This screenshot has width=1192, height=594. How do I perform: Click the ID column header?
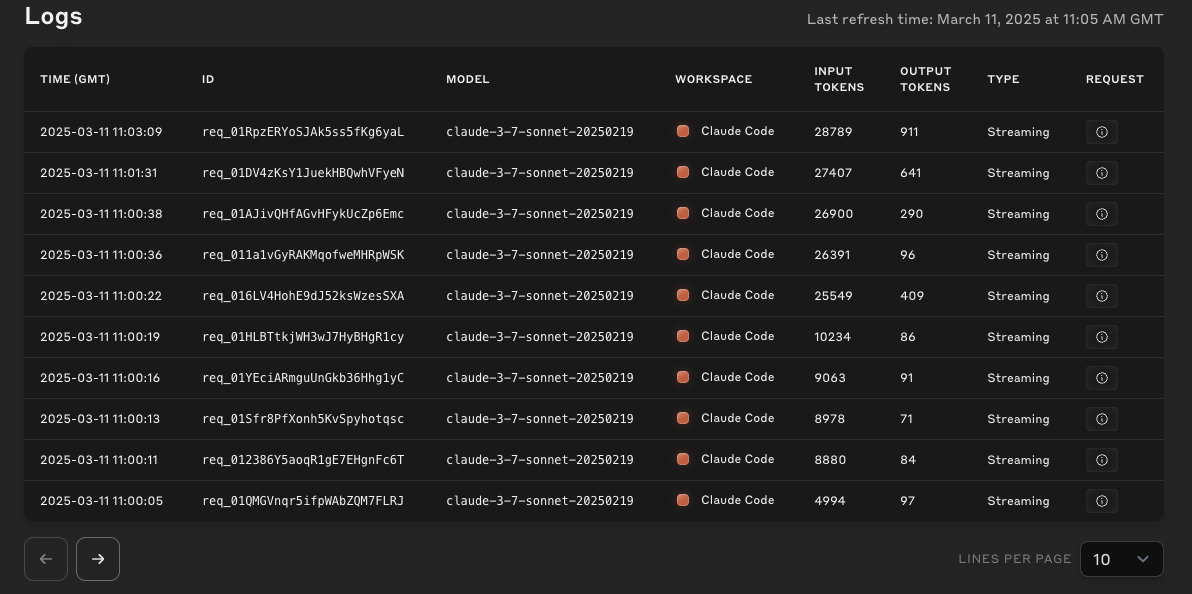(x=208, y=79)
